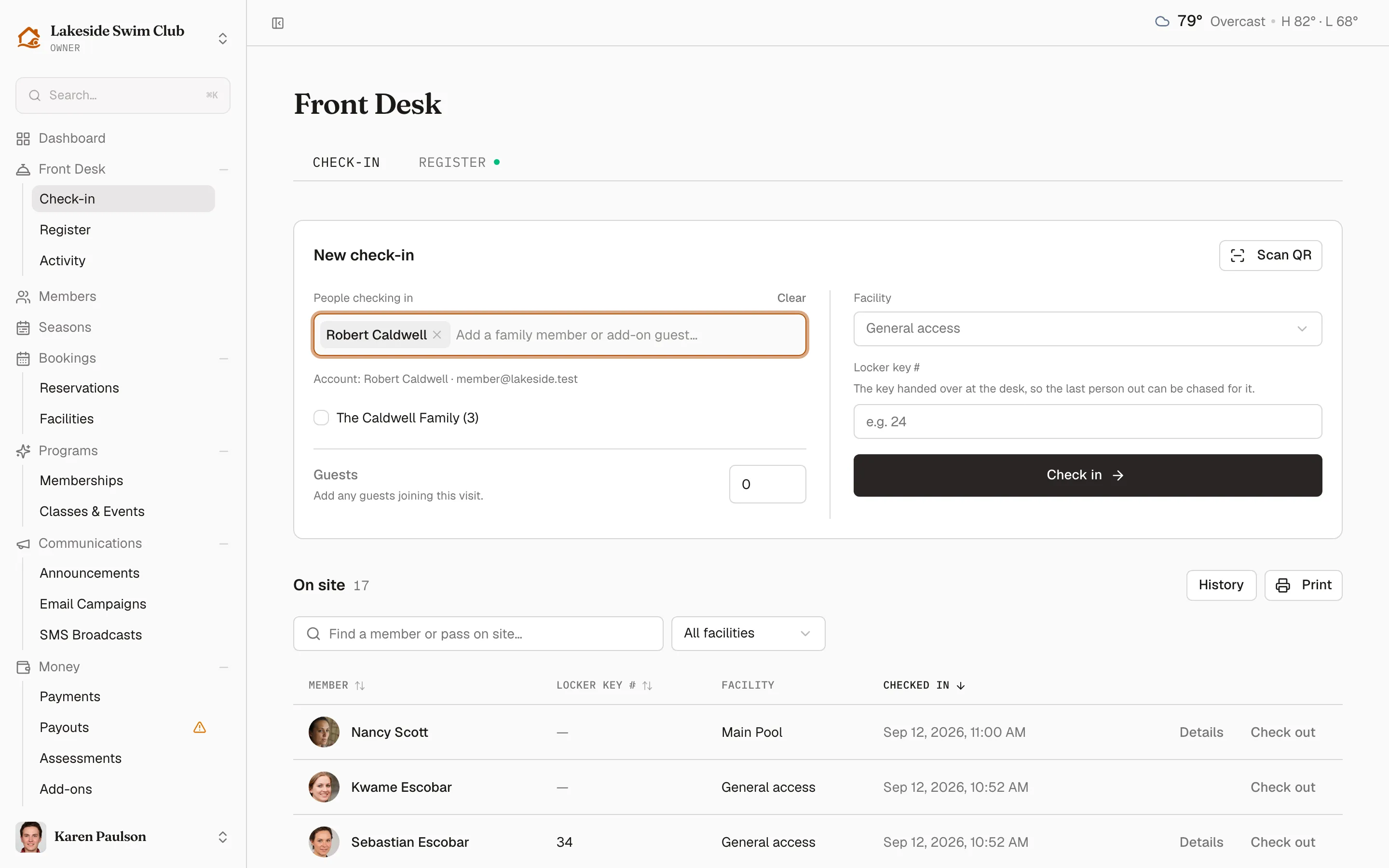Sort by Member column arrows
The image size is (1389, 868).
(x=360, y=685)
